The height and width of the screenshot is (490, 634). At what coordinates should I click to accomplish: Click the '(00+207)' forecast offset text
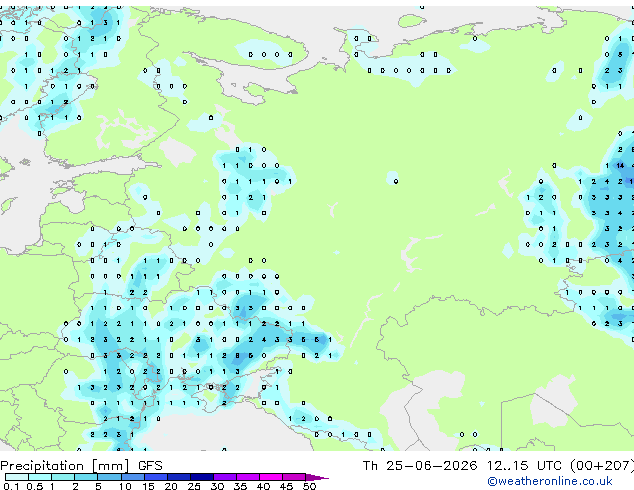click(602, 465)
